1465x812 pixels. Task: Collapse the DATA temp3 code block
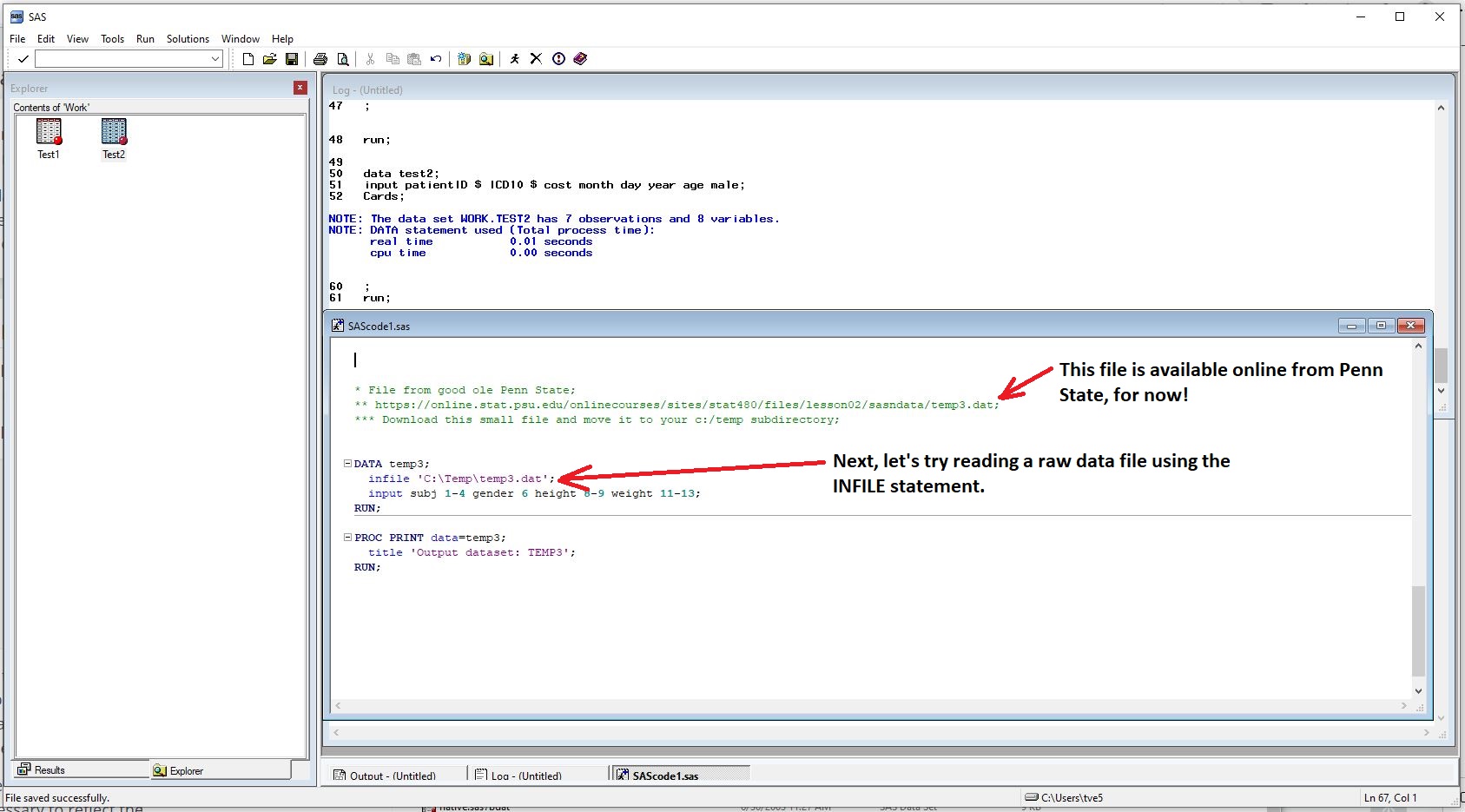pos(347,464)
